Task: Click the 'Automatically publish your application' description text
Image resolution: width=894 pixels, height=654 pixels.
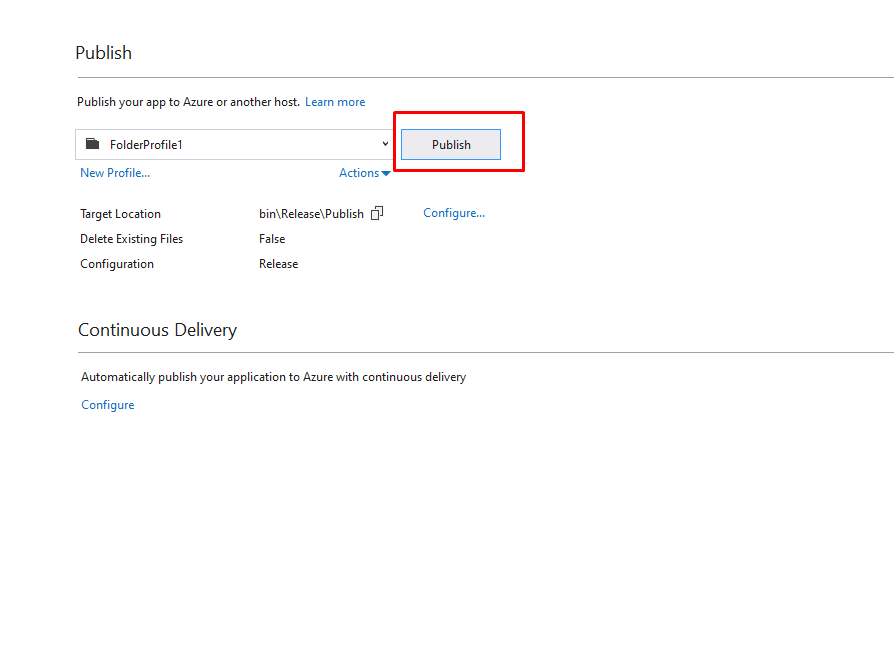Action: click(273, 377)
